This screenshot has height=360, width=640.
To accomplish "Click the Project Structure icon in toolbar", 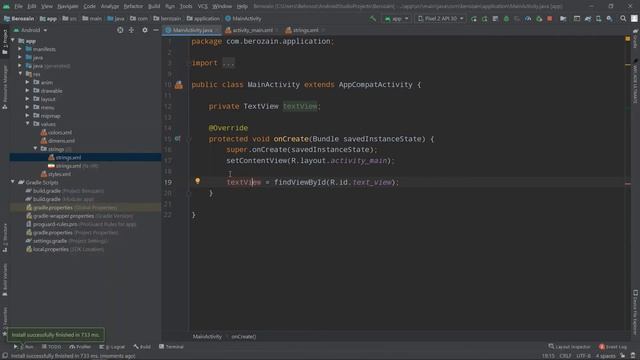I will 563,19.
